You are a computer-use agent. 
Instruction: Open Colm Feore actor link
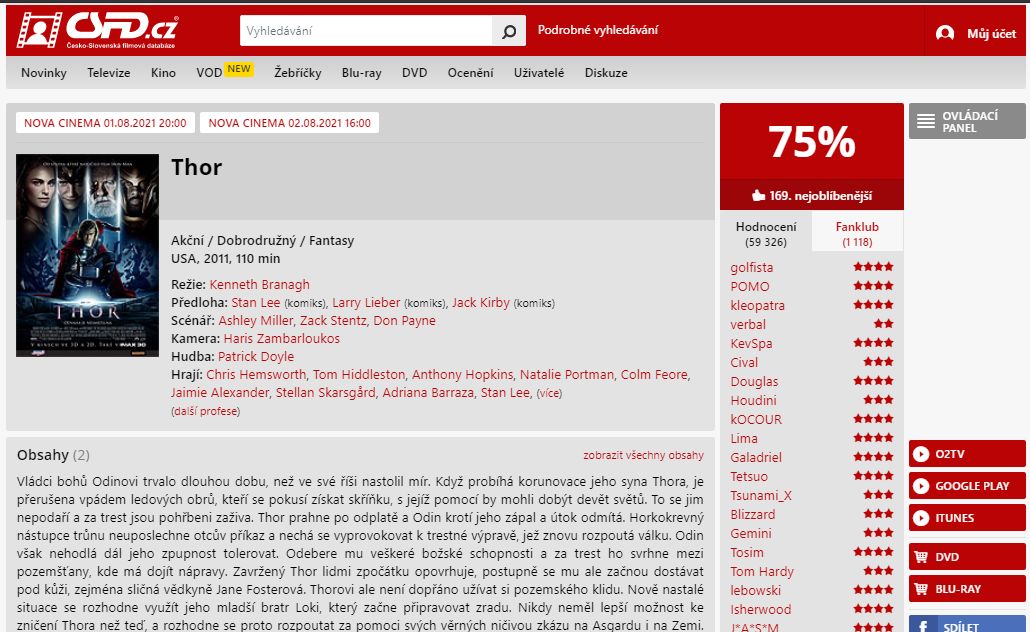click(x=655, y=374)
